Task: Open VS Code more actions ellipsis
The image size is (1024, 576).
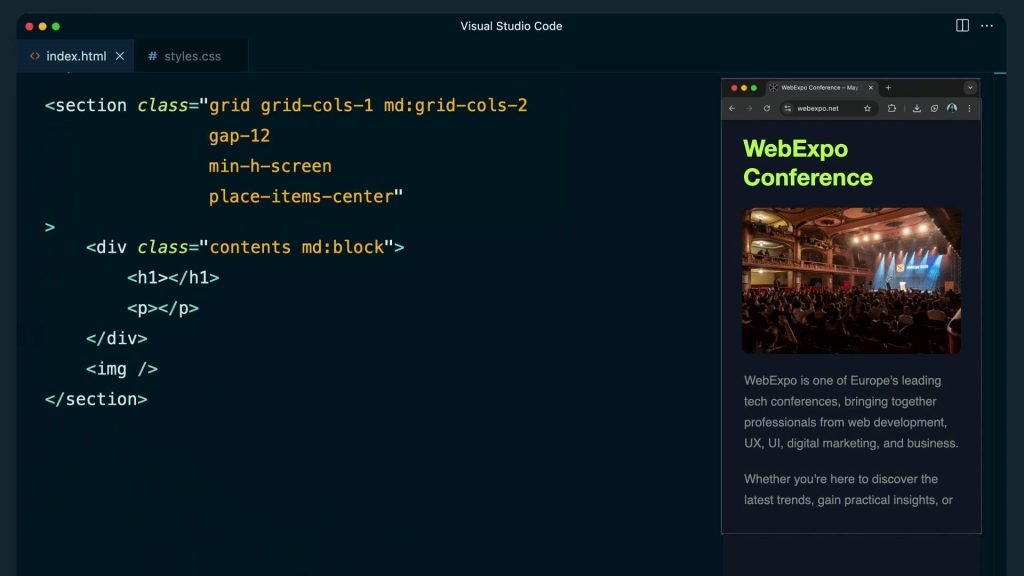Action: [x=987, y=26]
